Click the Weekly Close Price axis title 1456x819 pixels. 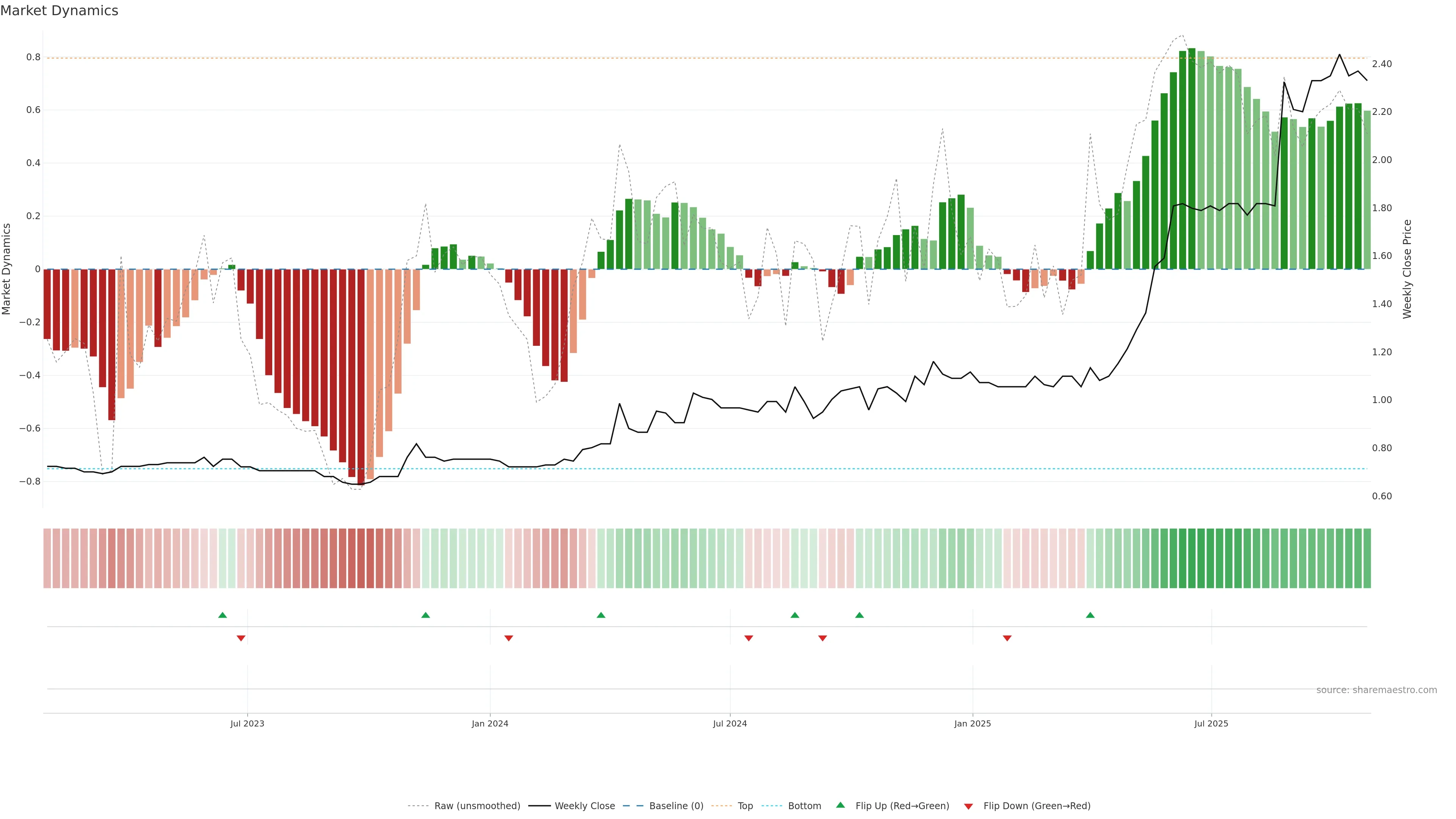pyautogui.click(x=1407, y=269)
